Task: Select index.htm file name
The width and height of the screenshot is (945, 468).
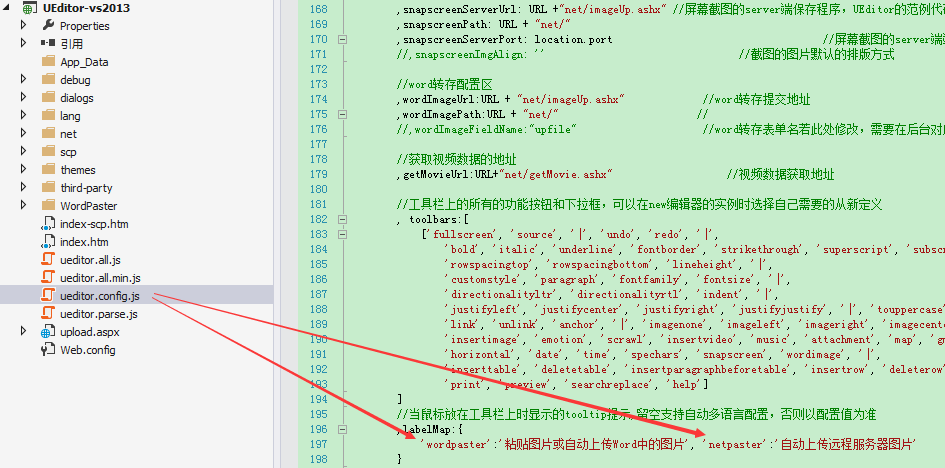Action: coord(84,242)
